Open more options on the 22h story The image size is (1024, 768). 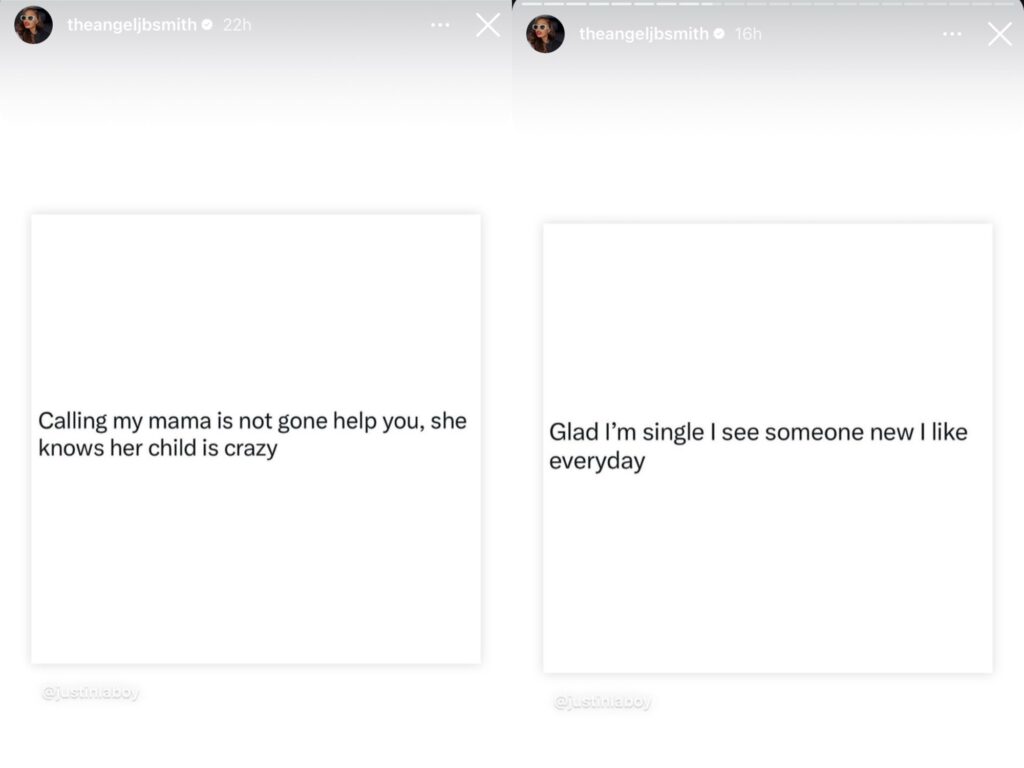(x=440, y=25)
